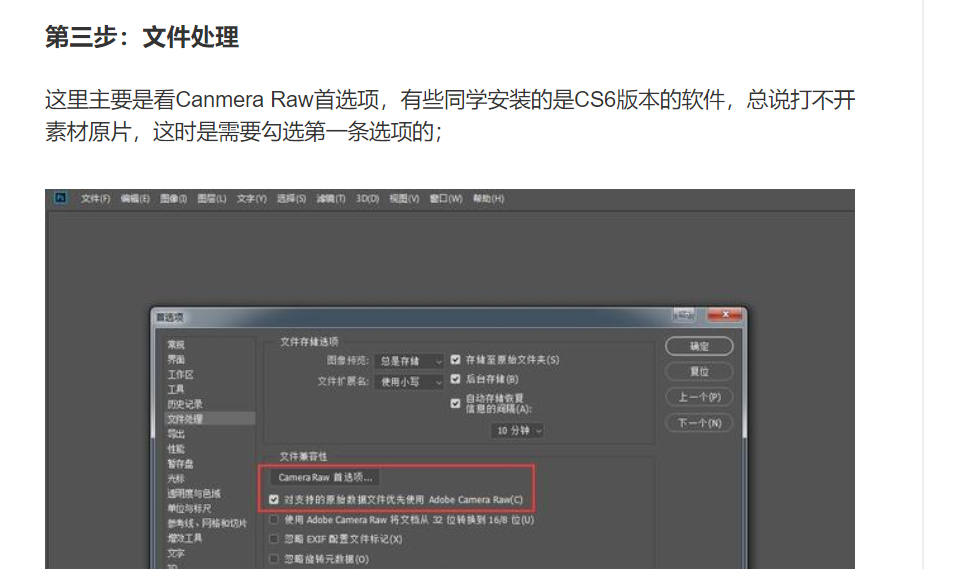This screenshot has width=974, height=569.
Task: Toggle 自动存储恢复信息的间隔 checkbox
Action: [x=455, y=404]
